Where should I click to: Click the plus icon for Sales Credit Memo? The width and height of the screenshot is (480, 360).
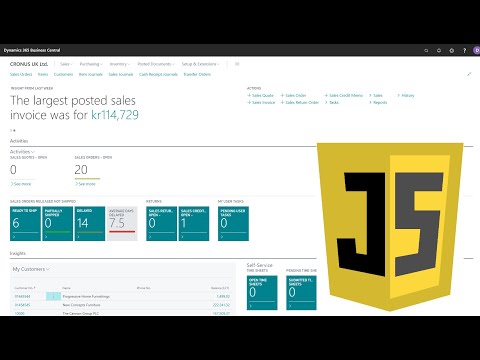[x=326, y=95]
